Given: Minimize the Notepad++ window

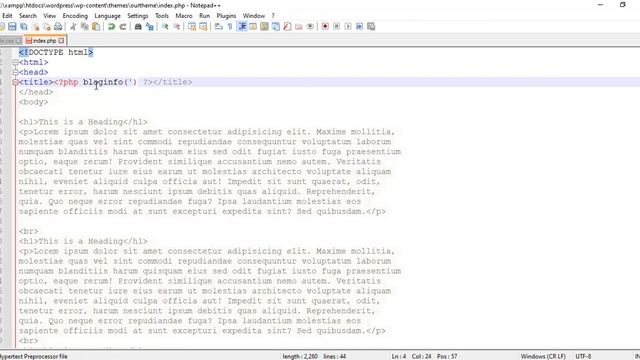Looking at the screenshot, I should click(600, 5).
